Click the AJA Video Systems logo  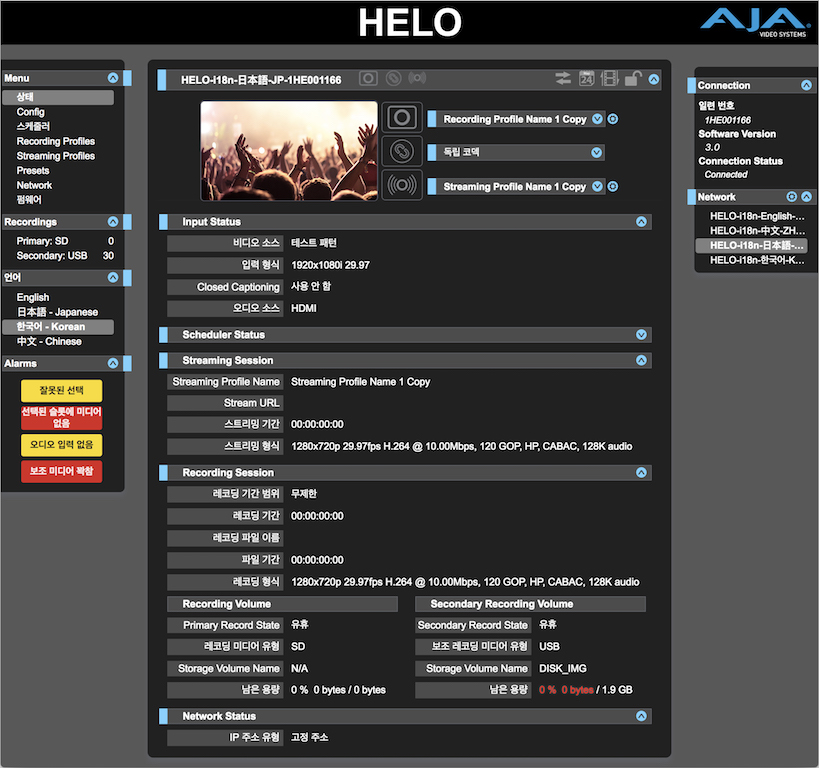[754, 22]
